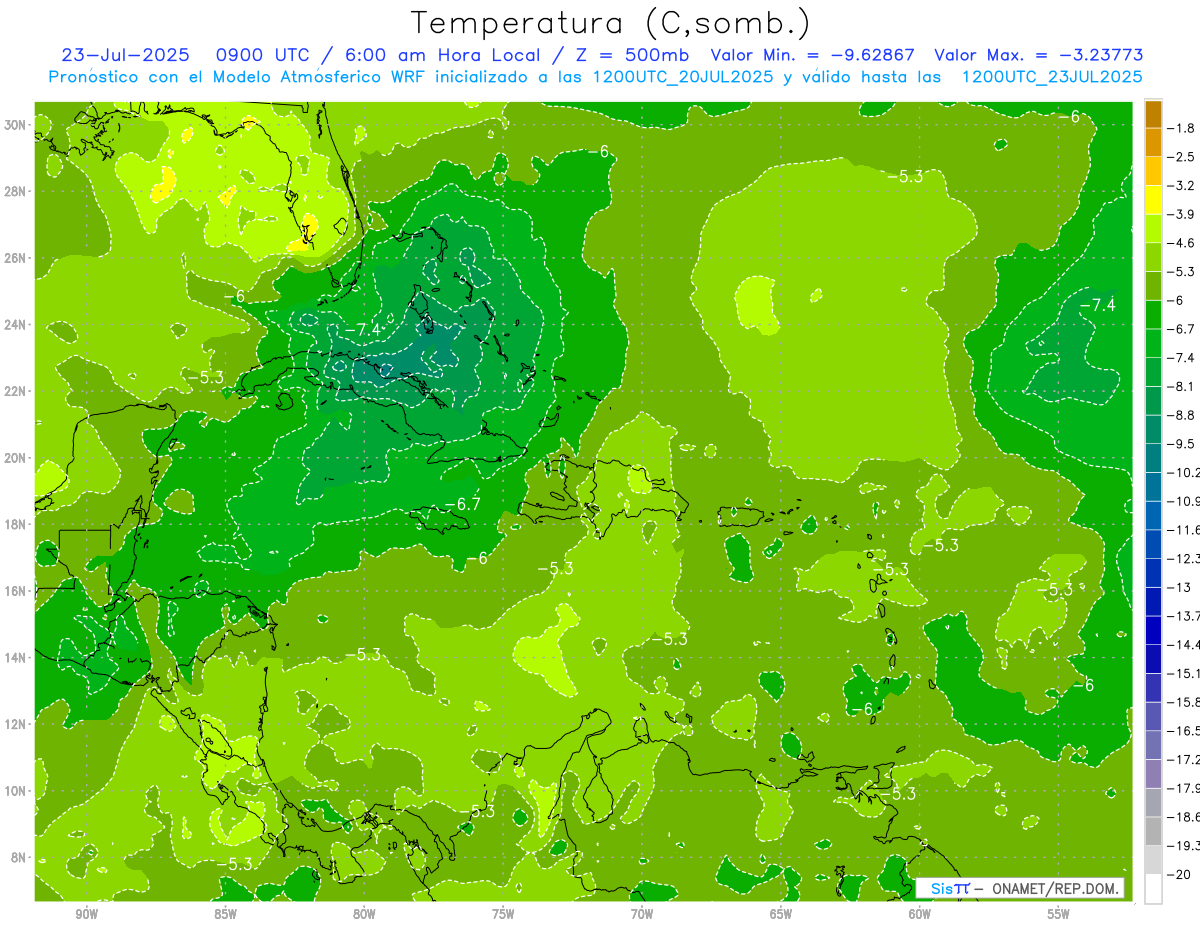Click the 'Valor Min. = -9.62867' value

click(812, 55)
